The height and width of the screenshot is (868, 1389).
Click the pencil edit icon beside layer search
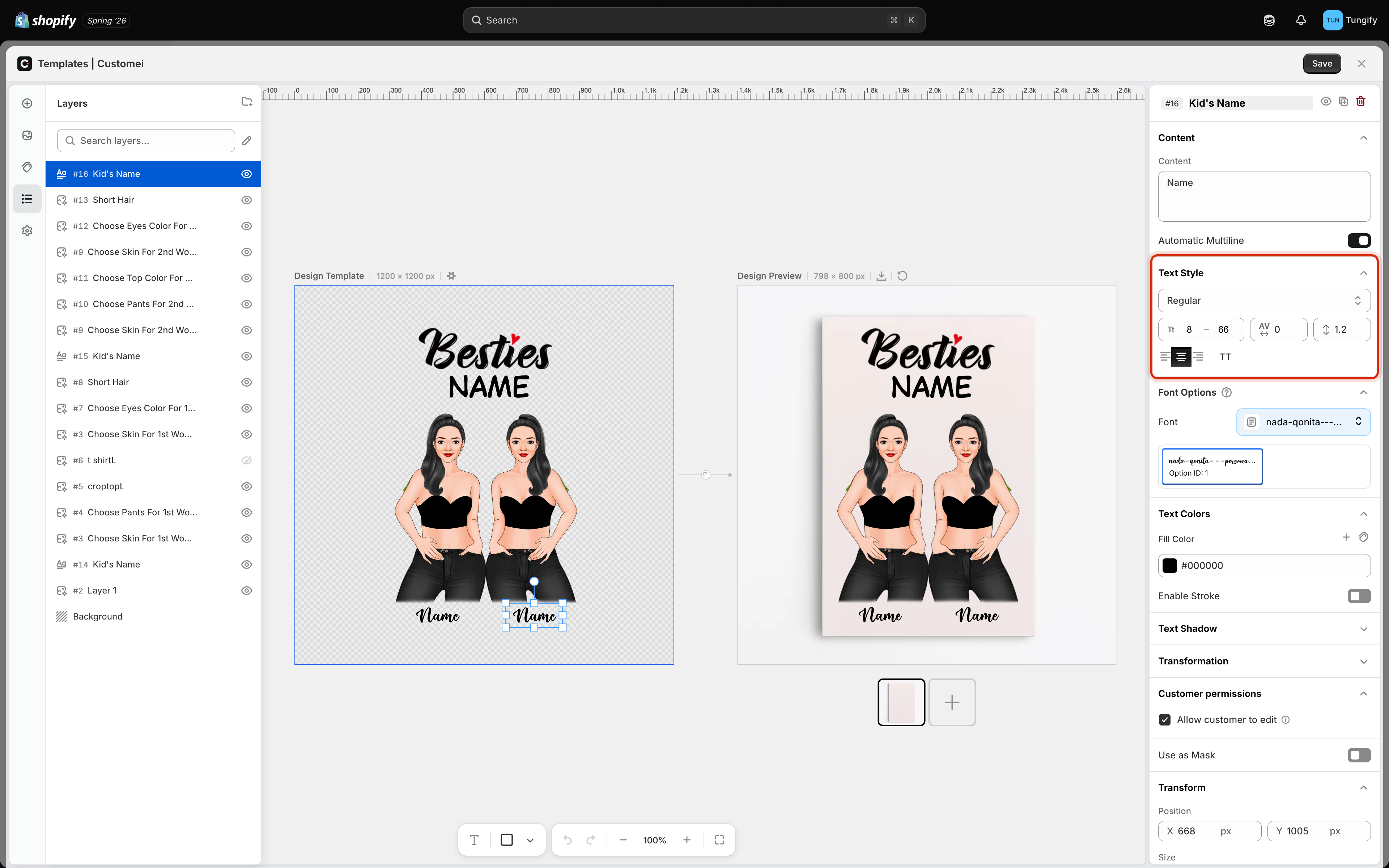point(247,141)
